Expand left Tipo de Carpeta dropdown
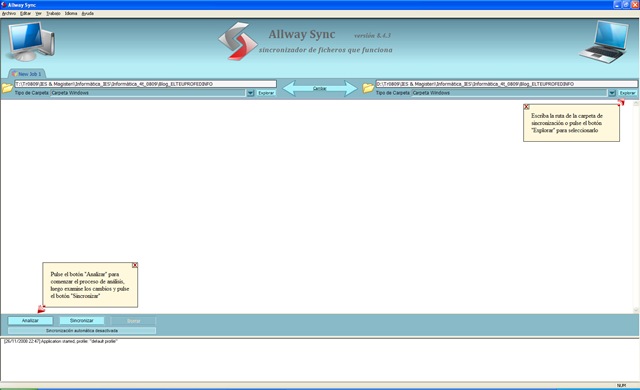This screenshot has width=640, height=390. pyautogui.click(x=251, y=93)
